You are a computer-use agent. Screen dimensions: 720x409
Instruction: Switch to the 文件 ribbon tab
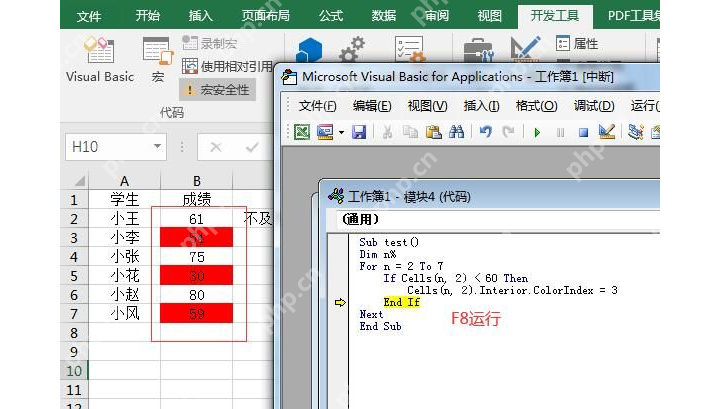coord(89,16)
